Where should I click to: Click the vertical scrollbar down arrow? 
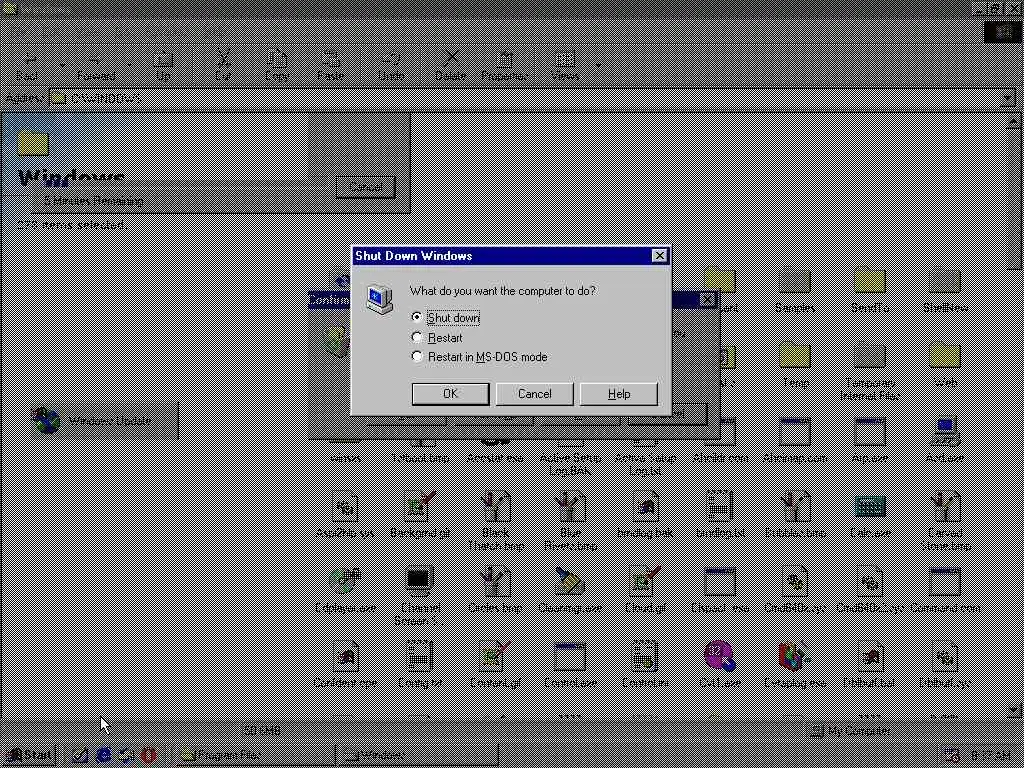(1014, 709)
